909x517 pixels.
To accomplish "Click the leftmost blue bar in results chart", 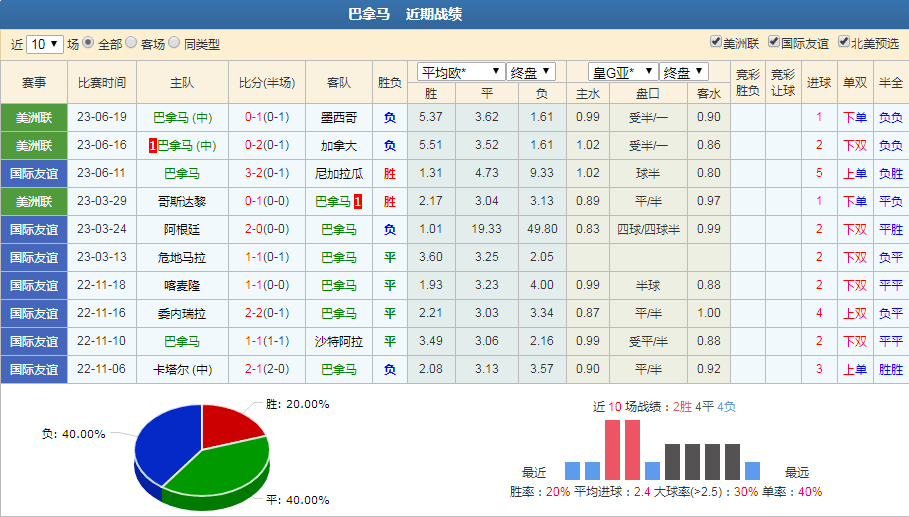I will (x=572, y=470).
